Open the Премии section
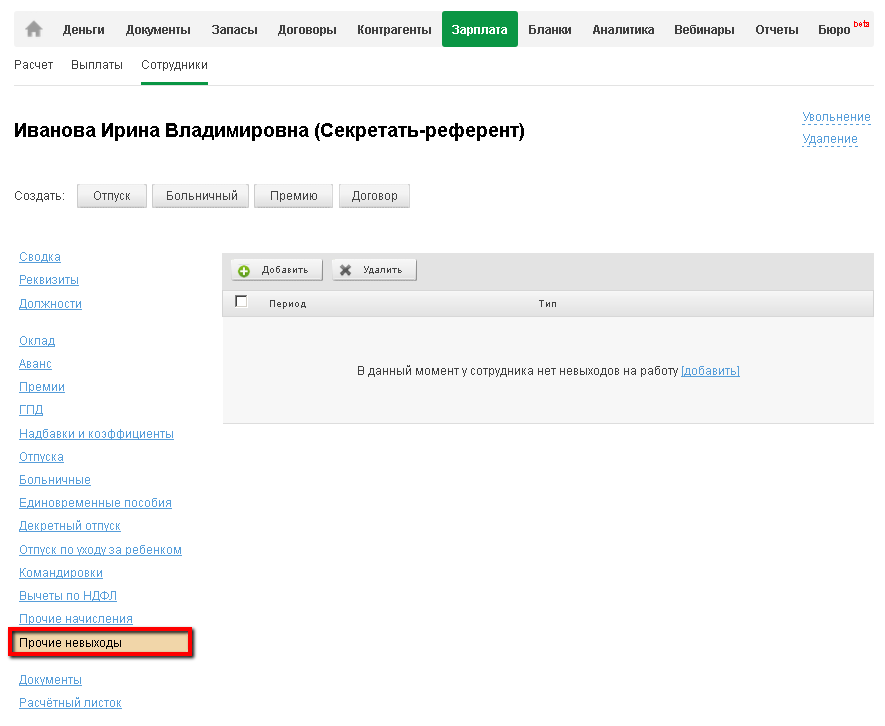 point(42,387)
